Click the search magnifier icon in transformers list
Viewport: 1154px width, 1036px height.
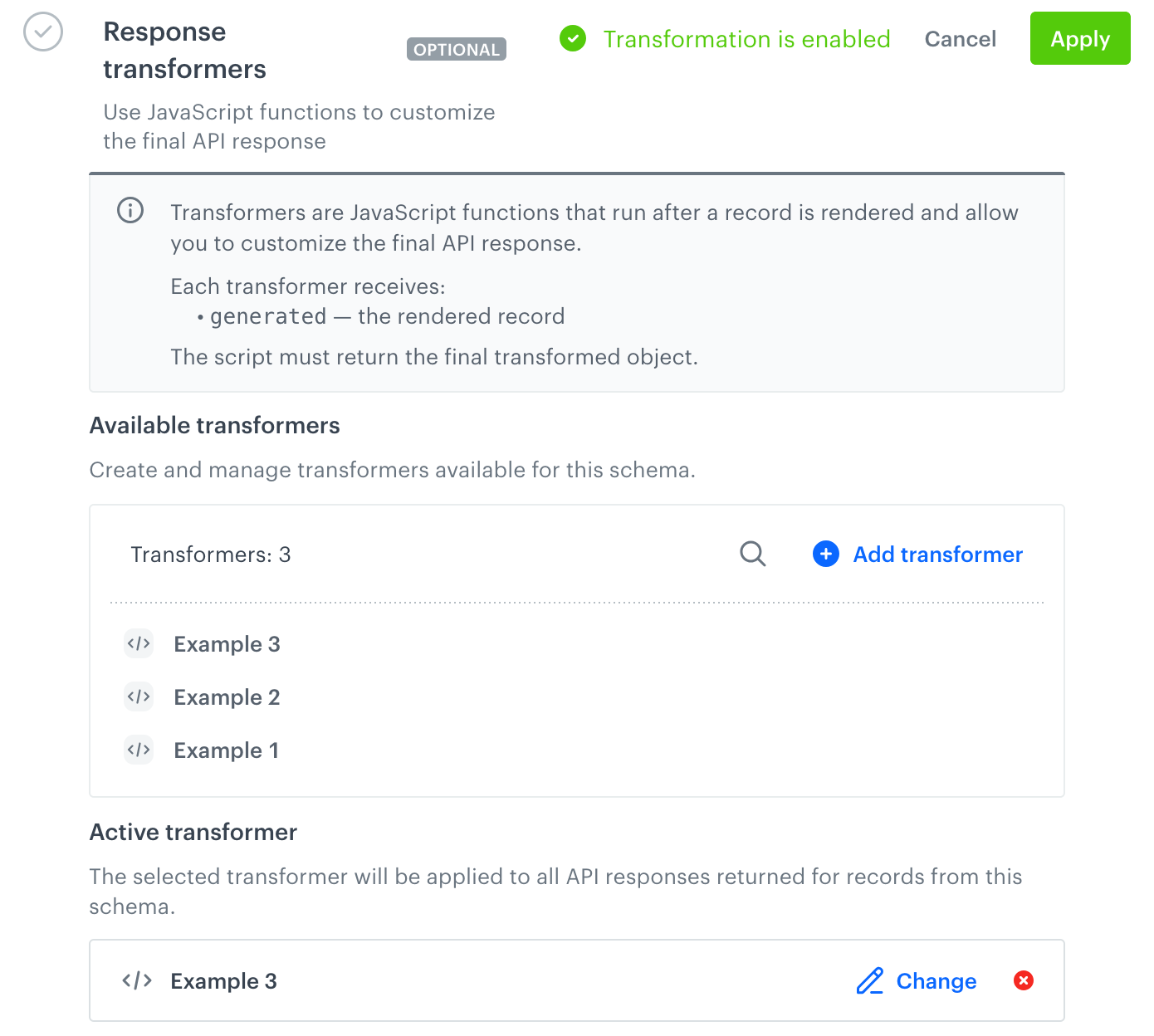(752, 554)
